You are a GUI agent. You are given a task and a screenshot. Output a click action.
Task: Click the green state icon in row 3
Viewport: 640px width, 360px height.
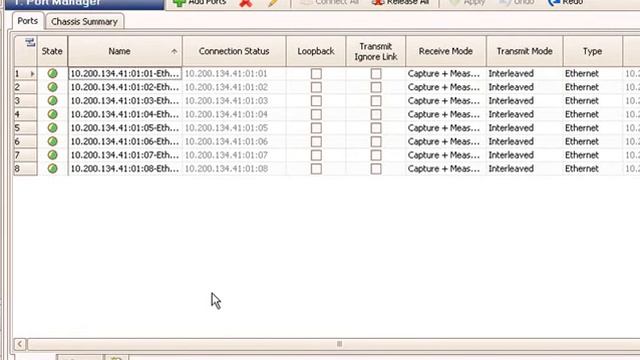(x=52, y=100)
